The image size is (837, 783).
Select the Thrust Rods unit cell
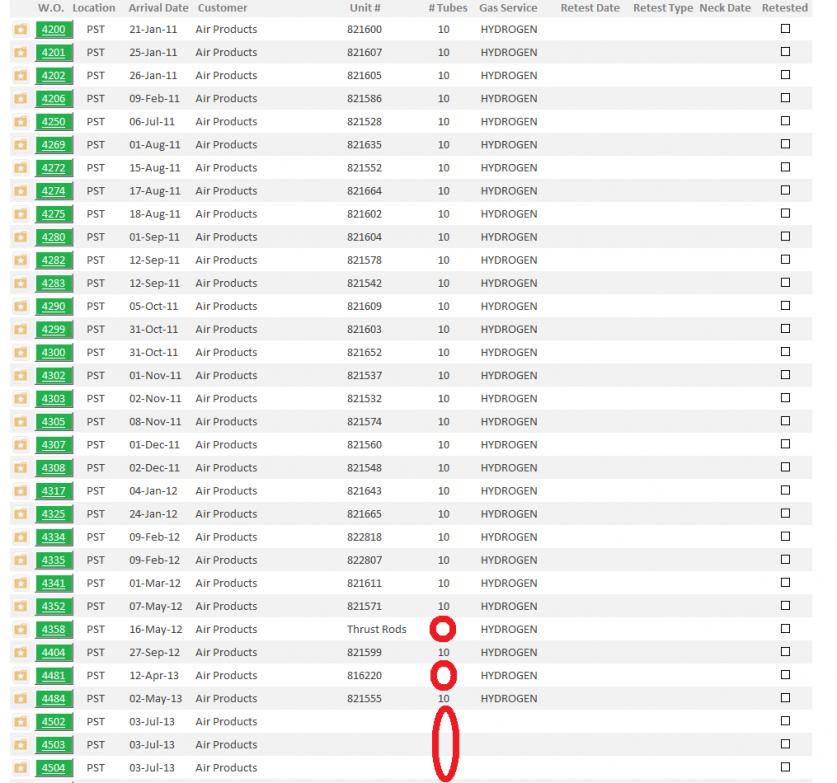coord(376,629)
